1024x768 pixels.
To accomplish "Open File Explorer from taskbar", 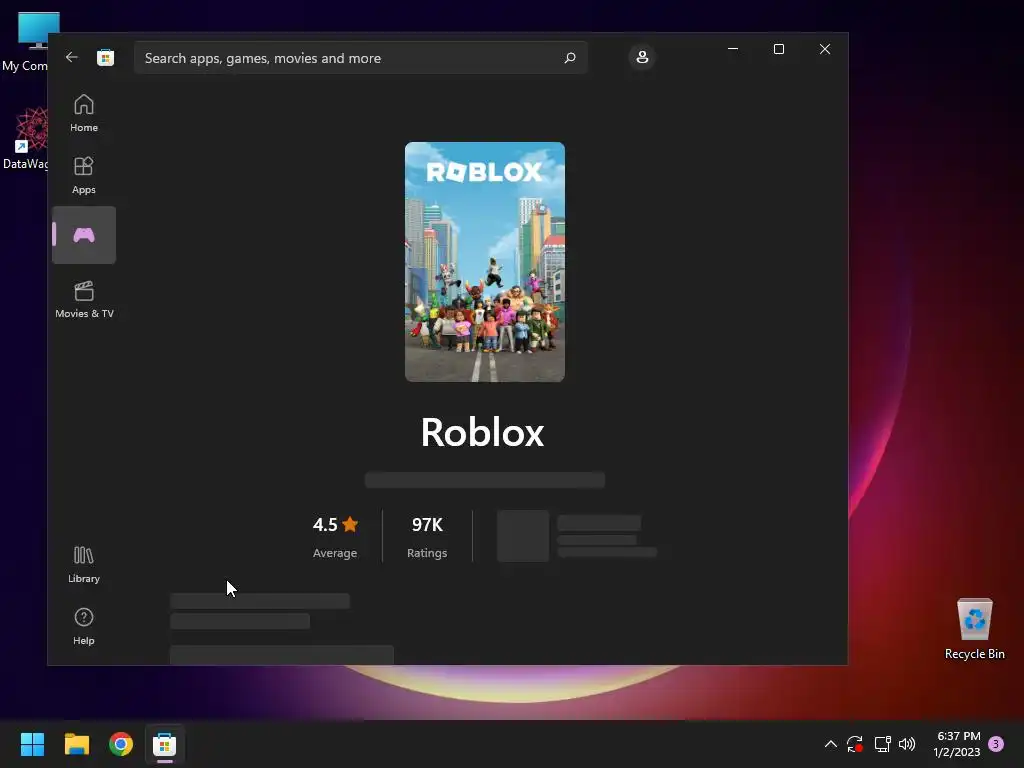I will pos(77,744).
